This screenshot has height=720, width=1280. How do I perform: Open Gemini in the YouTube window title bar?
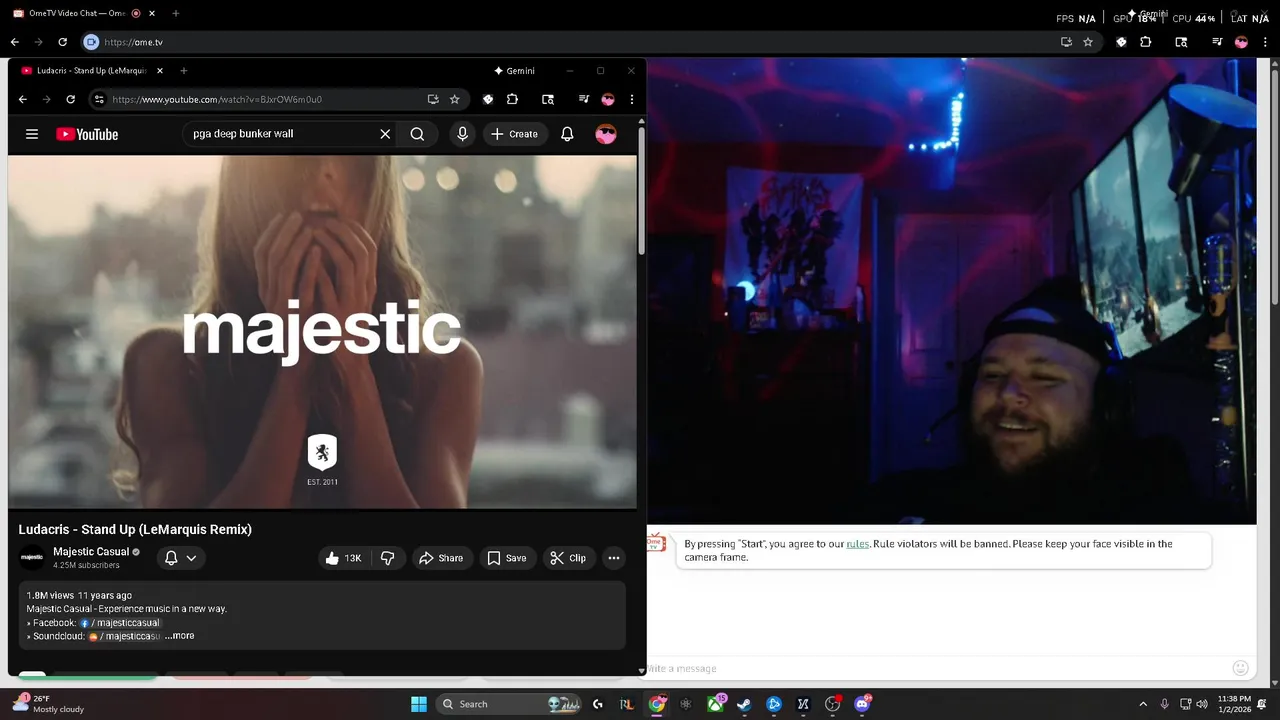coord(515,71)
